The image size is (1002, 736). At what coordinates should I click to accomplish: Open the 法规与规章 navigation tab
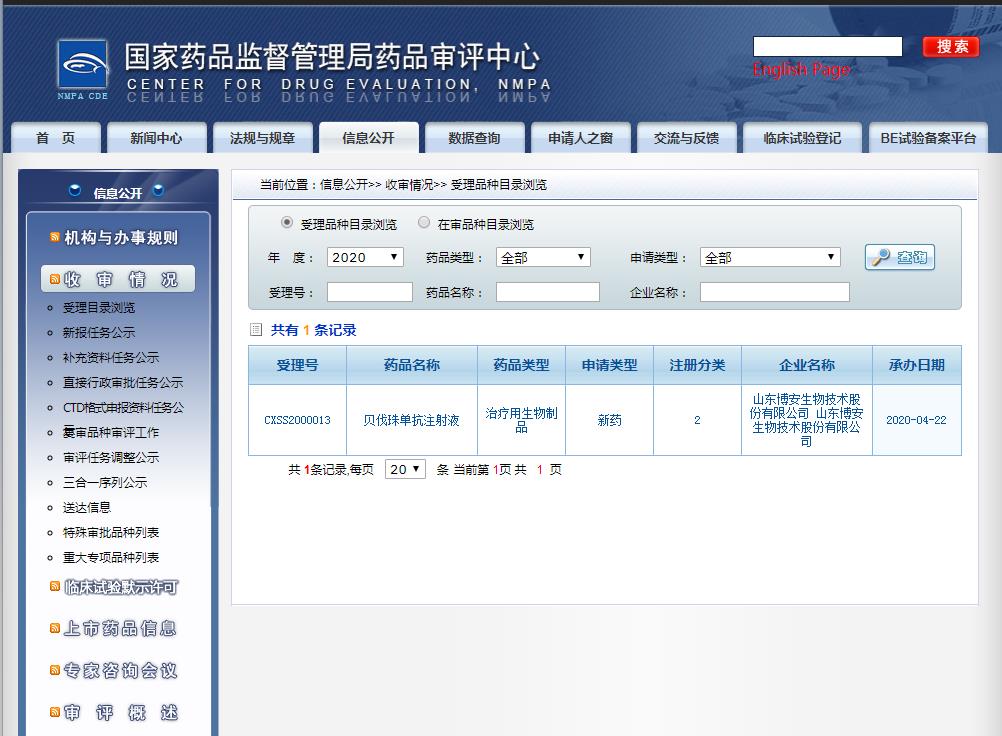pyautogui.click(x=263, y=138)
